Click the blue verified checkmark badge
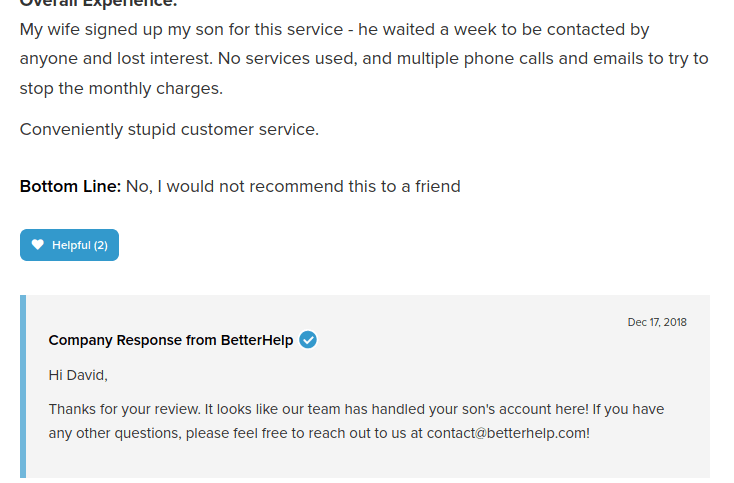Image resolution: width=734 pixels, height=483 pixels. coord(308,340)
